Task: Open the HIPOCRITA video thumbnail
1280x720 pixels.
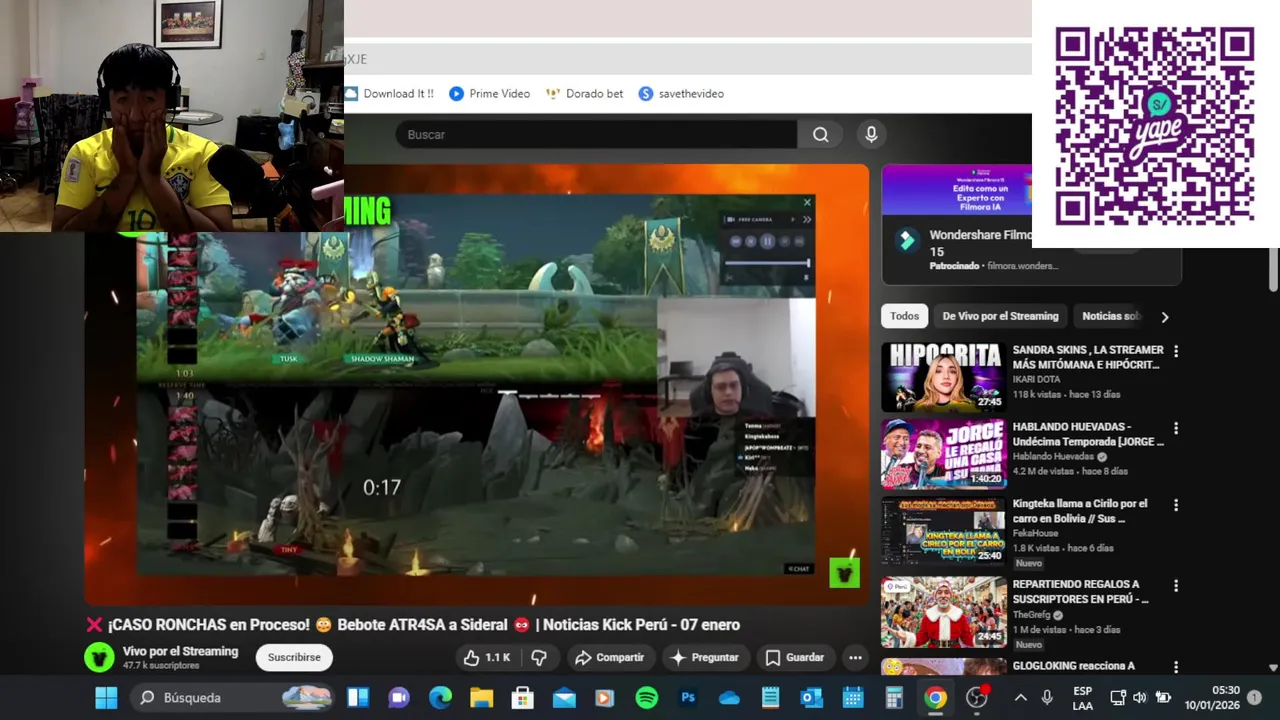Action: pos(943,377)
